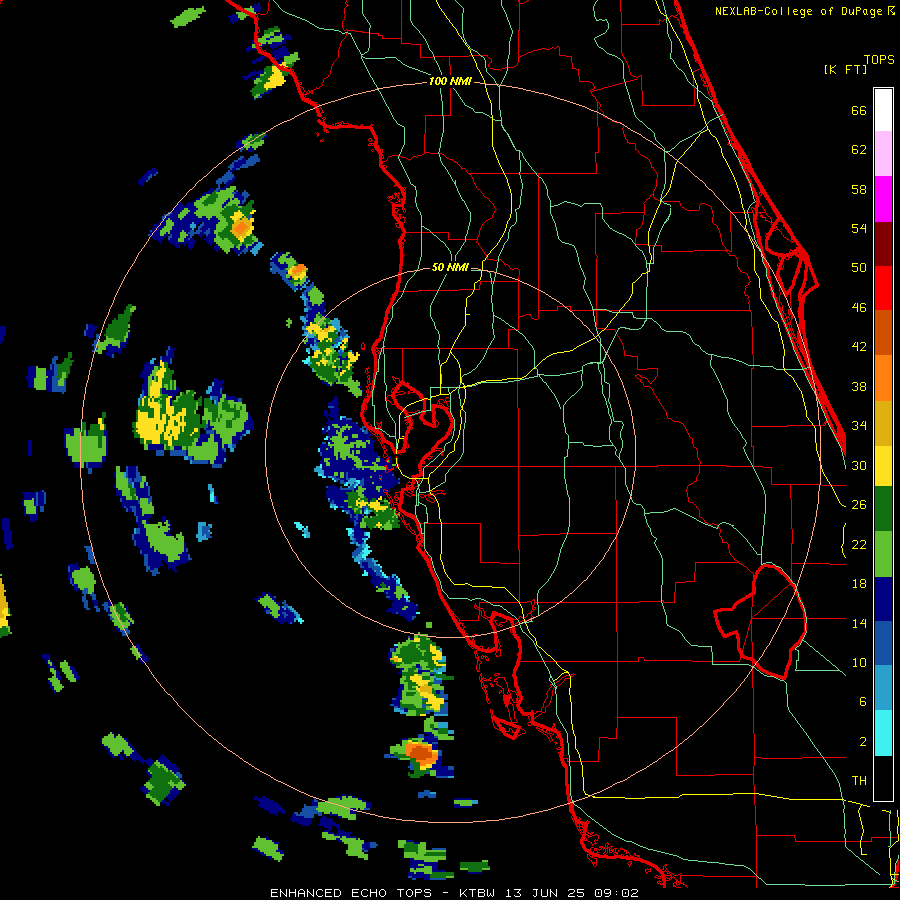900x900 pixels.
Task: Select the 38 legend value
Action: pyautogui.click(x=859, y=387)
